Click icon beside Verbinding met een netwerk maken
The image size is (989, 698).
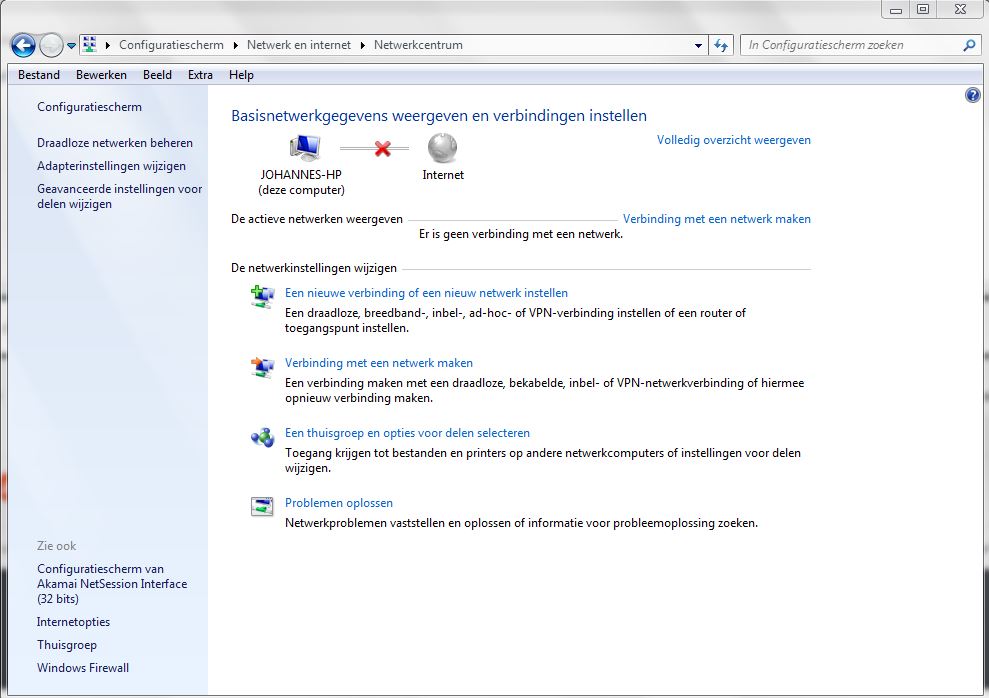point(262,367)
